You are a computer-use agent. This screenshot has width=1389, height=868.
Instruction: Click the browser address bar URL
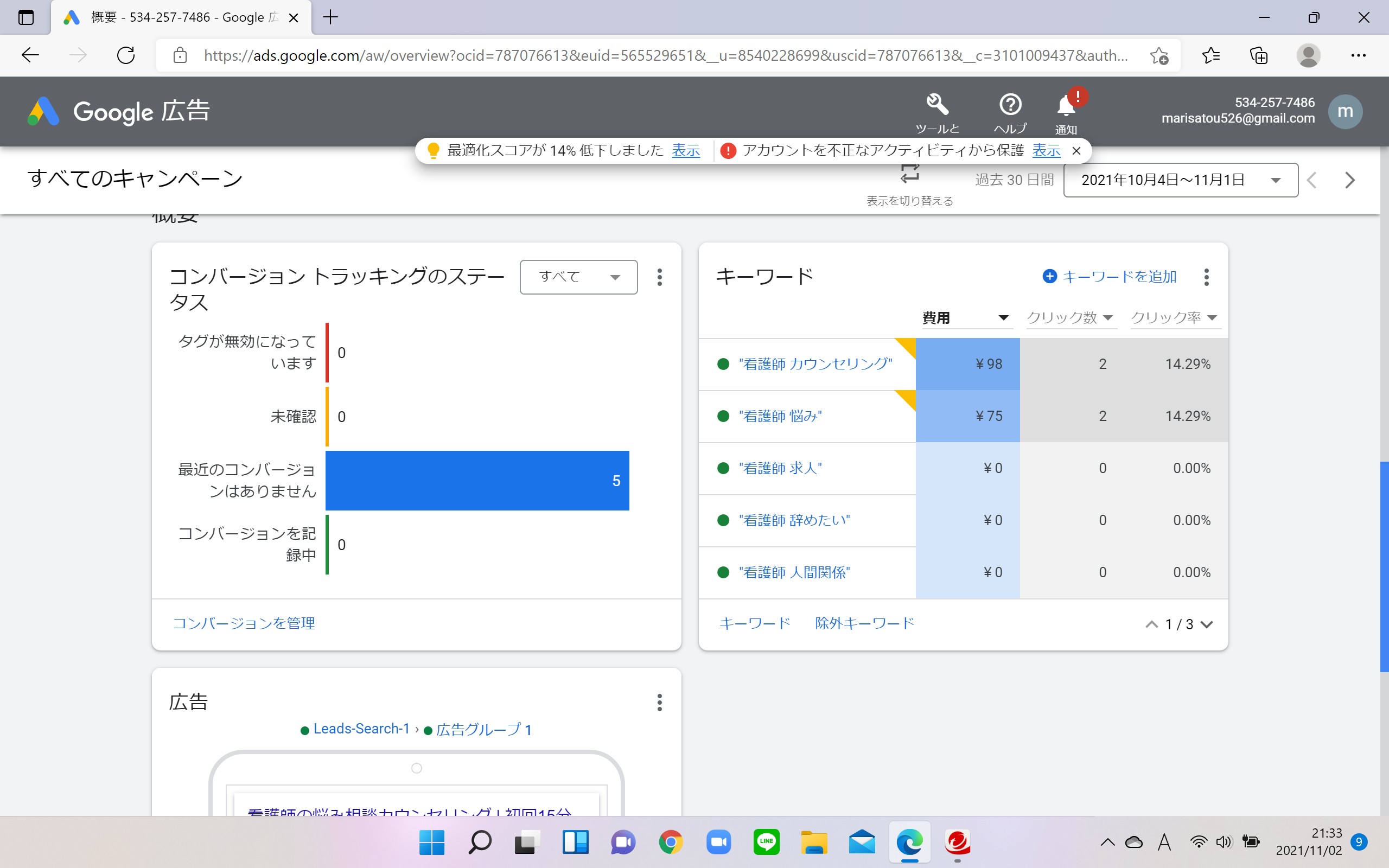coord(666,56)
